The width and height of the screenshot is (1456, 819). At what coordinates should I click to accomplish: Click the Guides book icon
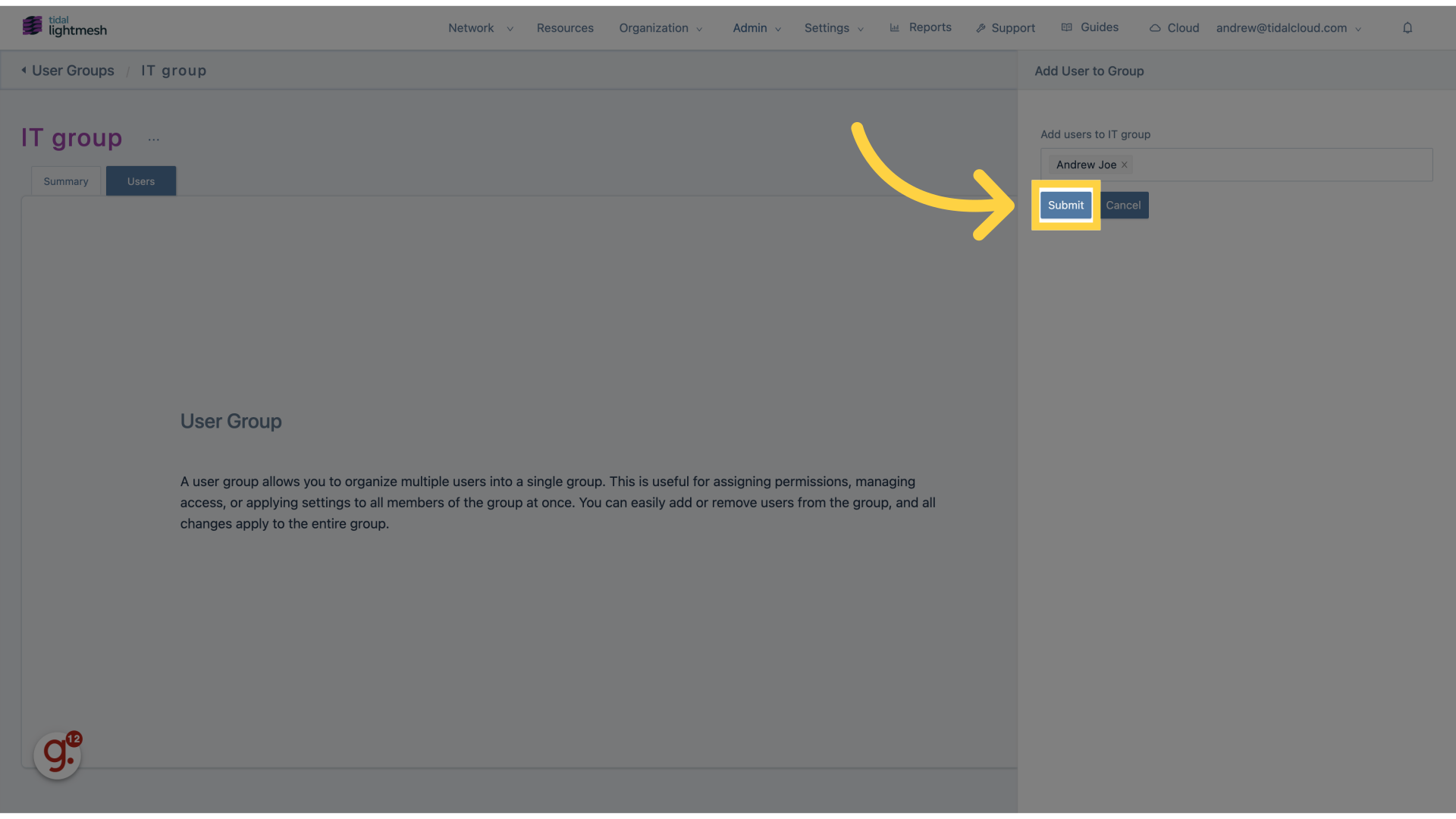pyautogui.click(x=1067, y=27)
